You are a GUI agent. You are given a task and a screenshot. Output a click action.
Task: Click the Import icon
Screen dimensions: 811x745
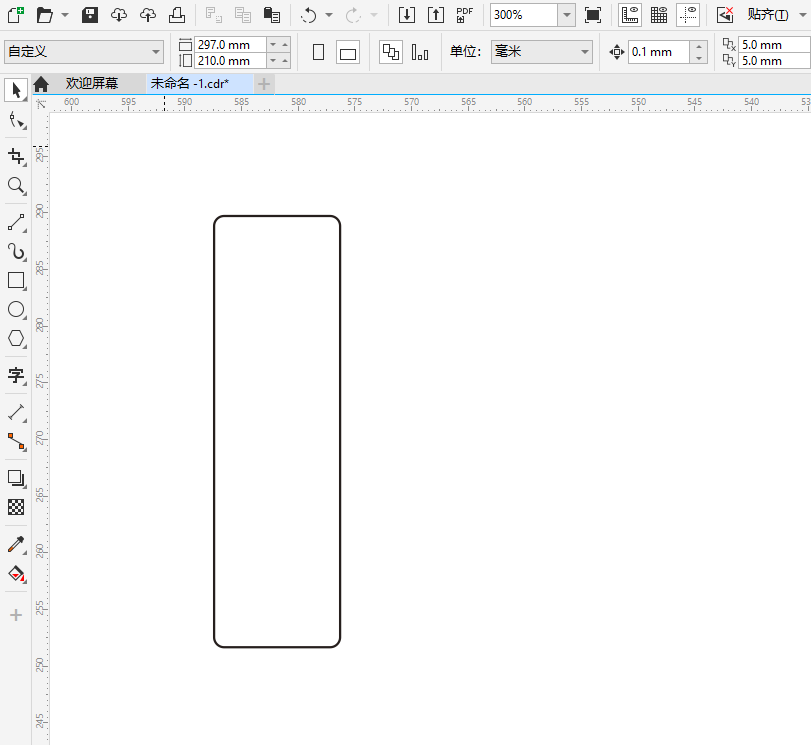407,15
